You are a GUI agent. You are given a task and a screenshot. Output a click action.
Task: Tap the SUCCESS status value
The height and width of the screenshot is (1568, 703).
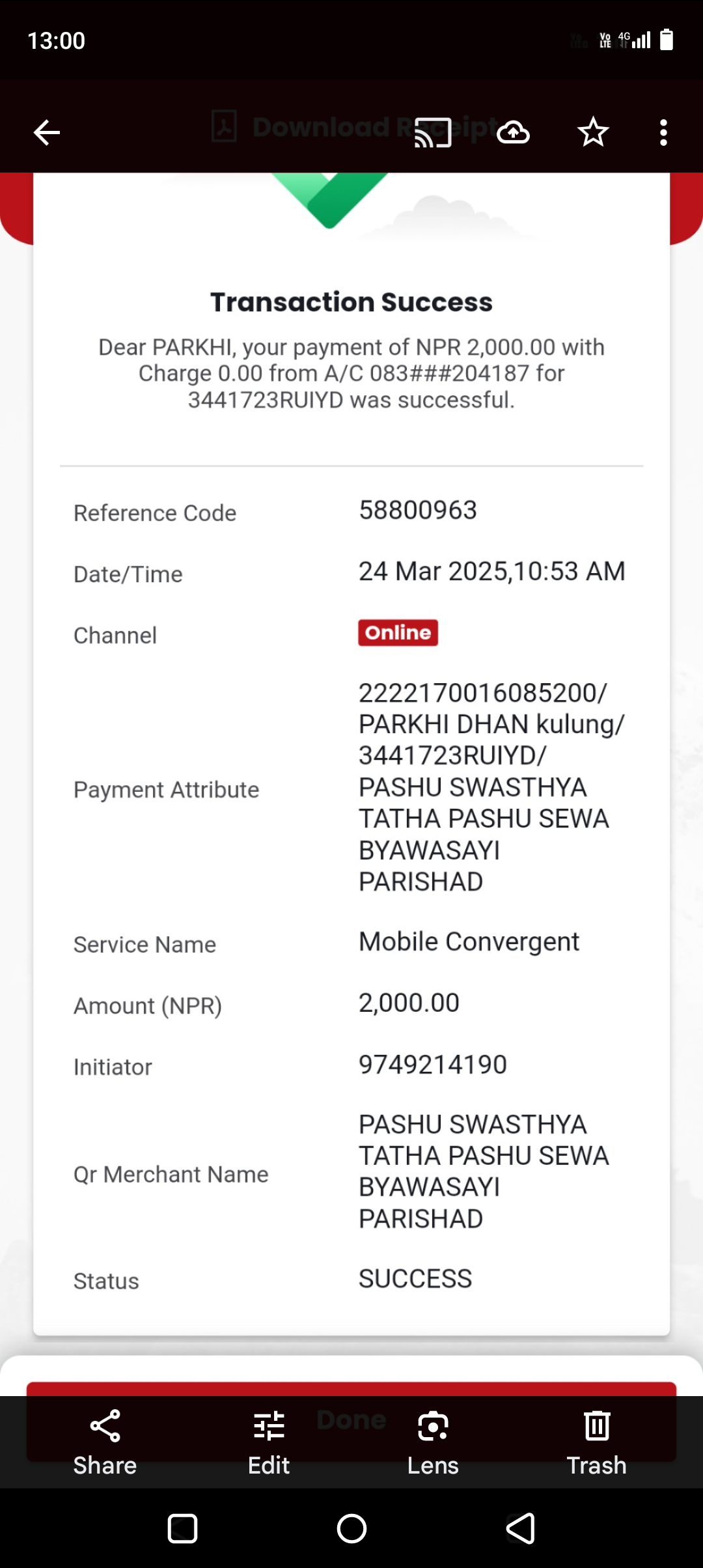coord(415,1279)
